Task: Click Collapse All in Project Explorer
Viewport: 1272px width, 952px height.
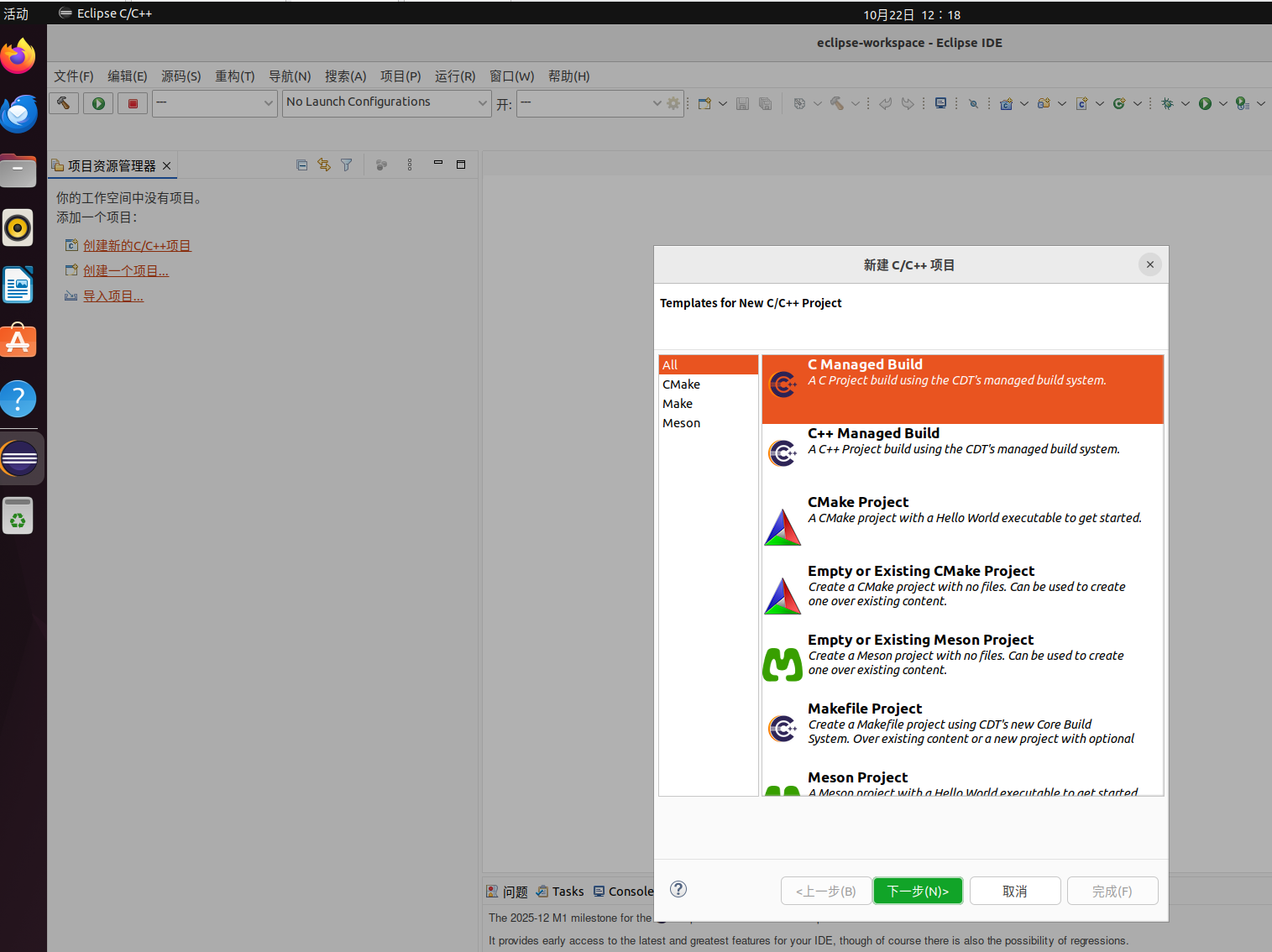Action: click(x=302, y=165)
